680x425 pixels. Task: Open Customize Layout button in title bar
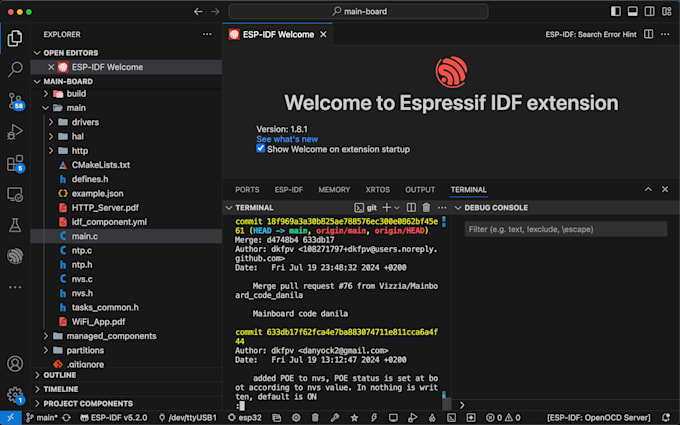(667, 11)
